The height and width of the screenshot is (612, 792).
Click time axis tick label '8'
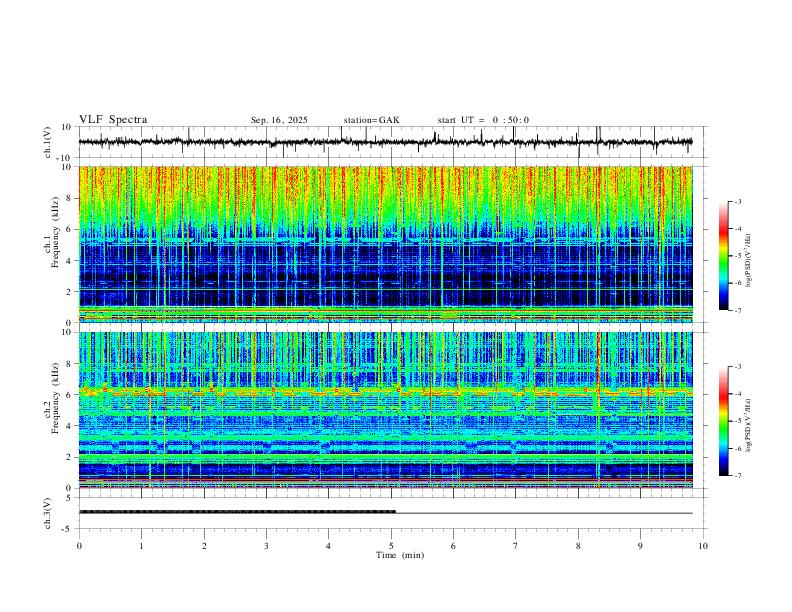(578, 546)
